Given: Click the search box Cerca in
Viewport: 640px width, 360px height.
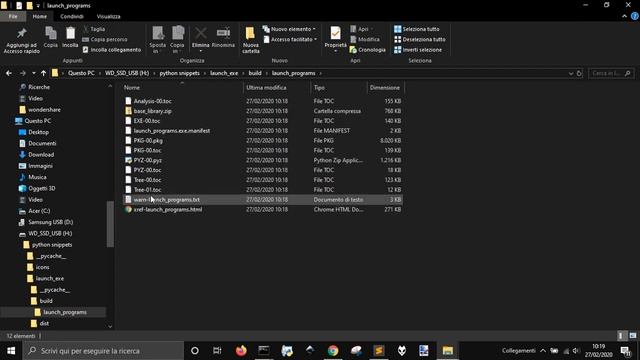Looking at the screenshot, I should (x=611, y=73).
